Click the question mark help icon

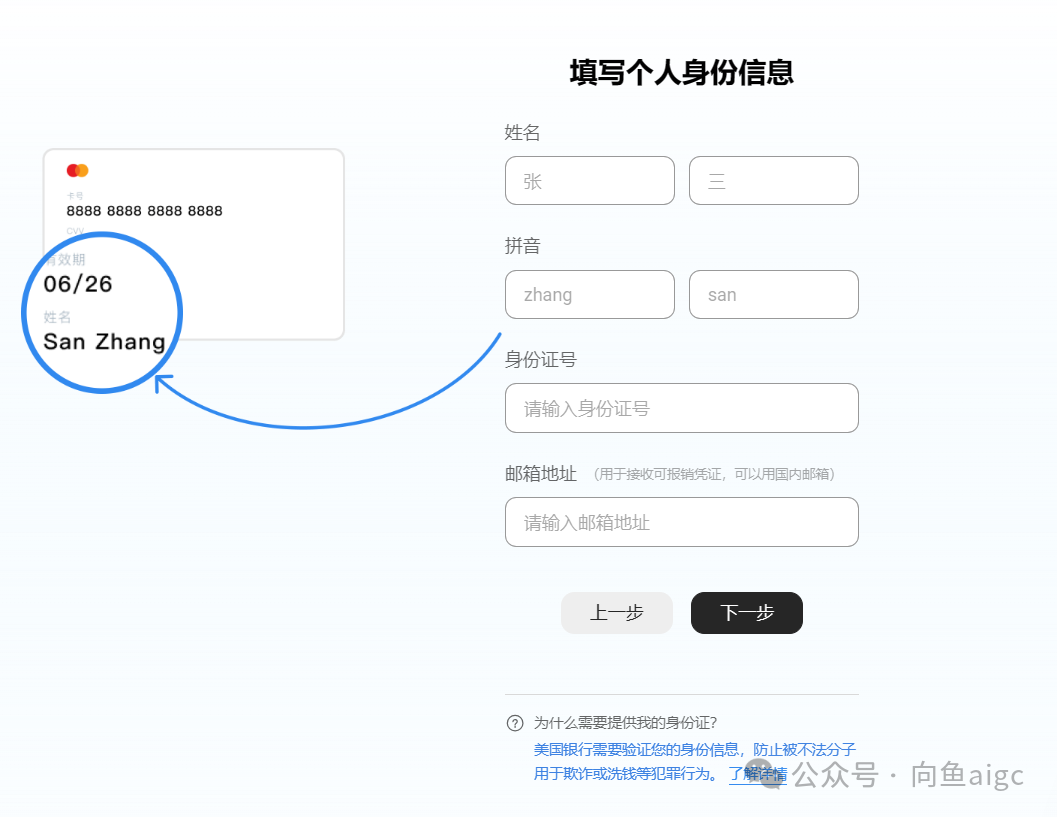point(515,723)
